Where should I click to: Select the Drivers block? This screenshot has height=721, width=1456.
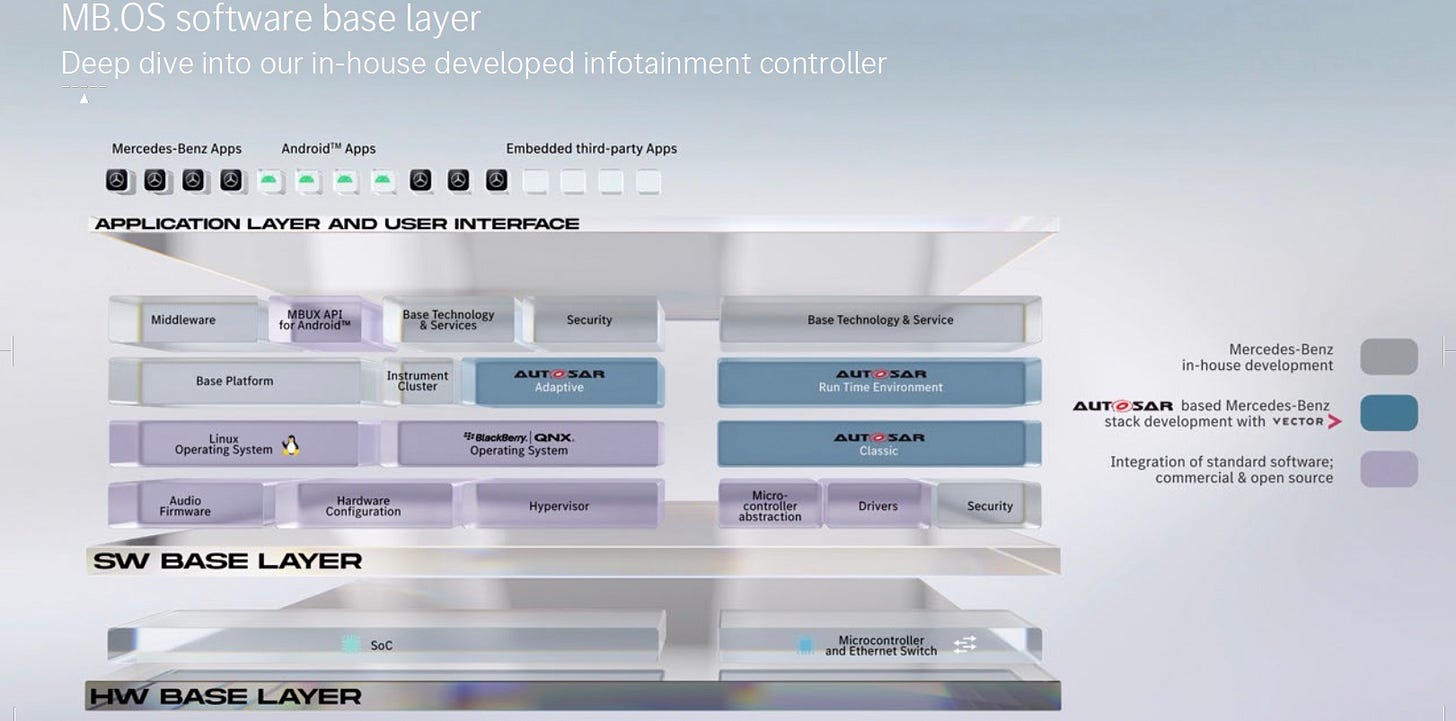coord(878,506)
